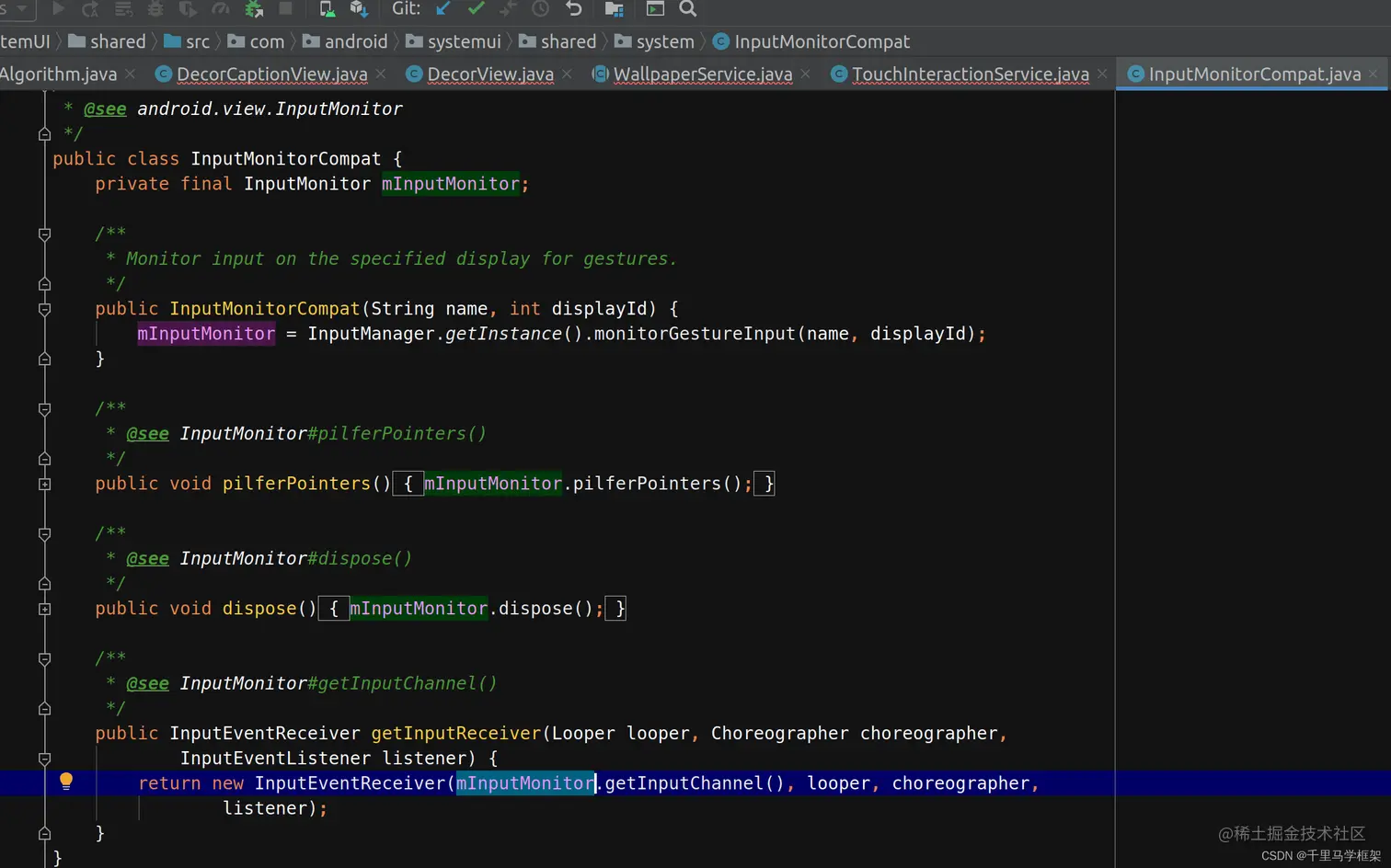Switch to the DecorView.java tab
The height and width of the screenshot is (868, 1391).
click(x=490, y=74)
